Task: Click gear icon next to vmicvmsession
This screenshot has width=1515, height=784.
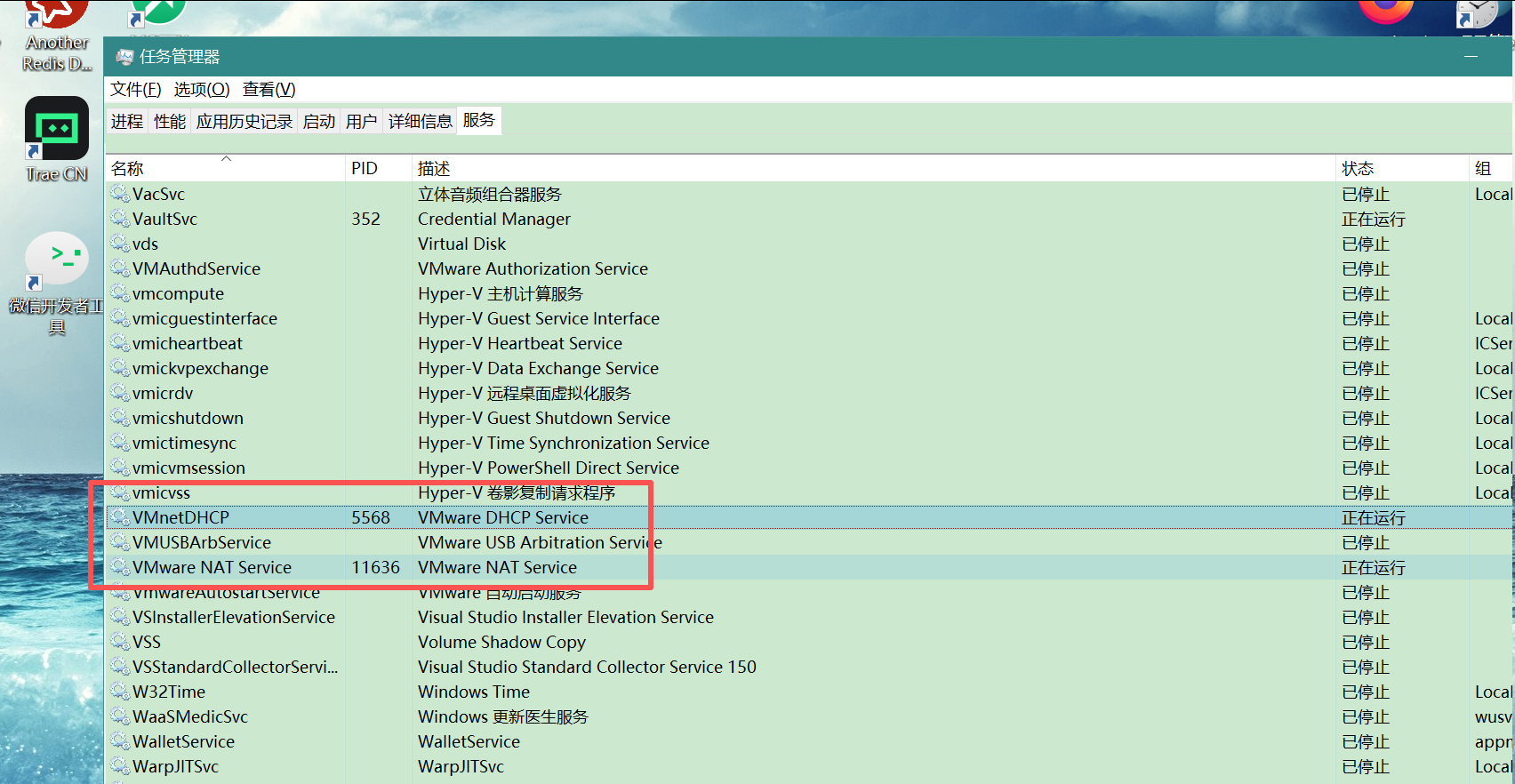Action: pos(120,468)
